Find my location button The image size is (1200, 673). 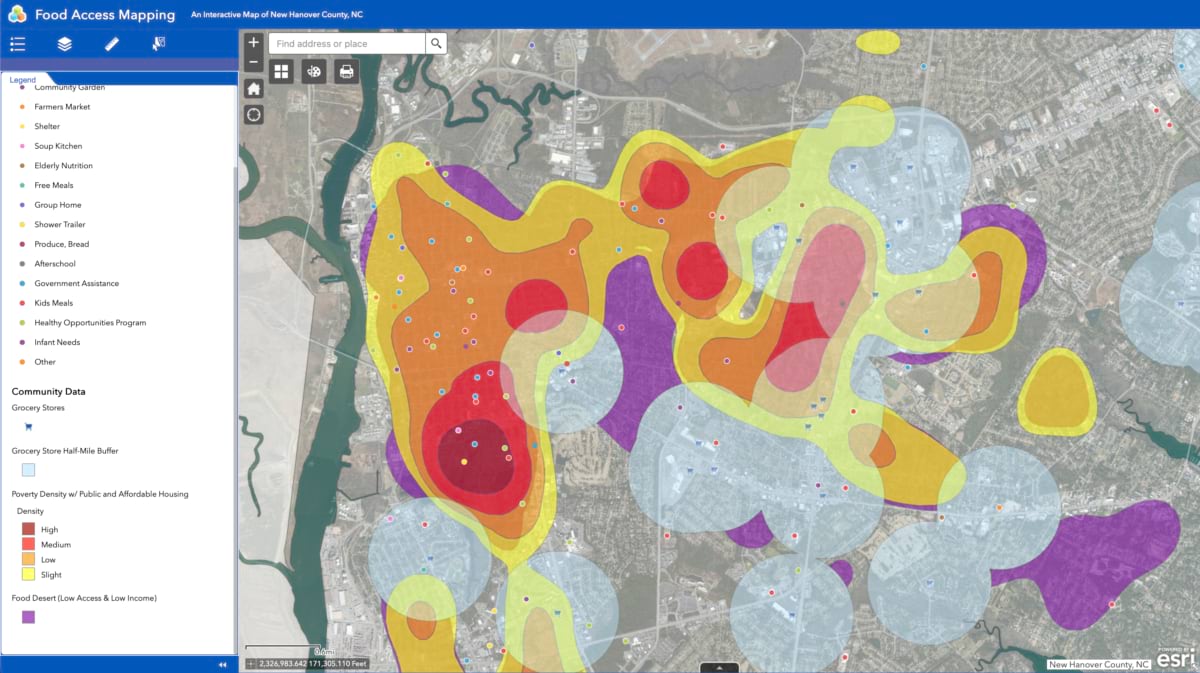[253, 114]
